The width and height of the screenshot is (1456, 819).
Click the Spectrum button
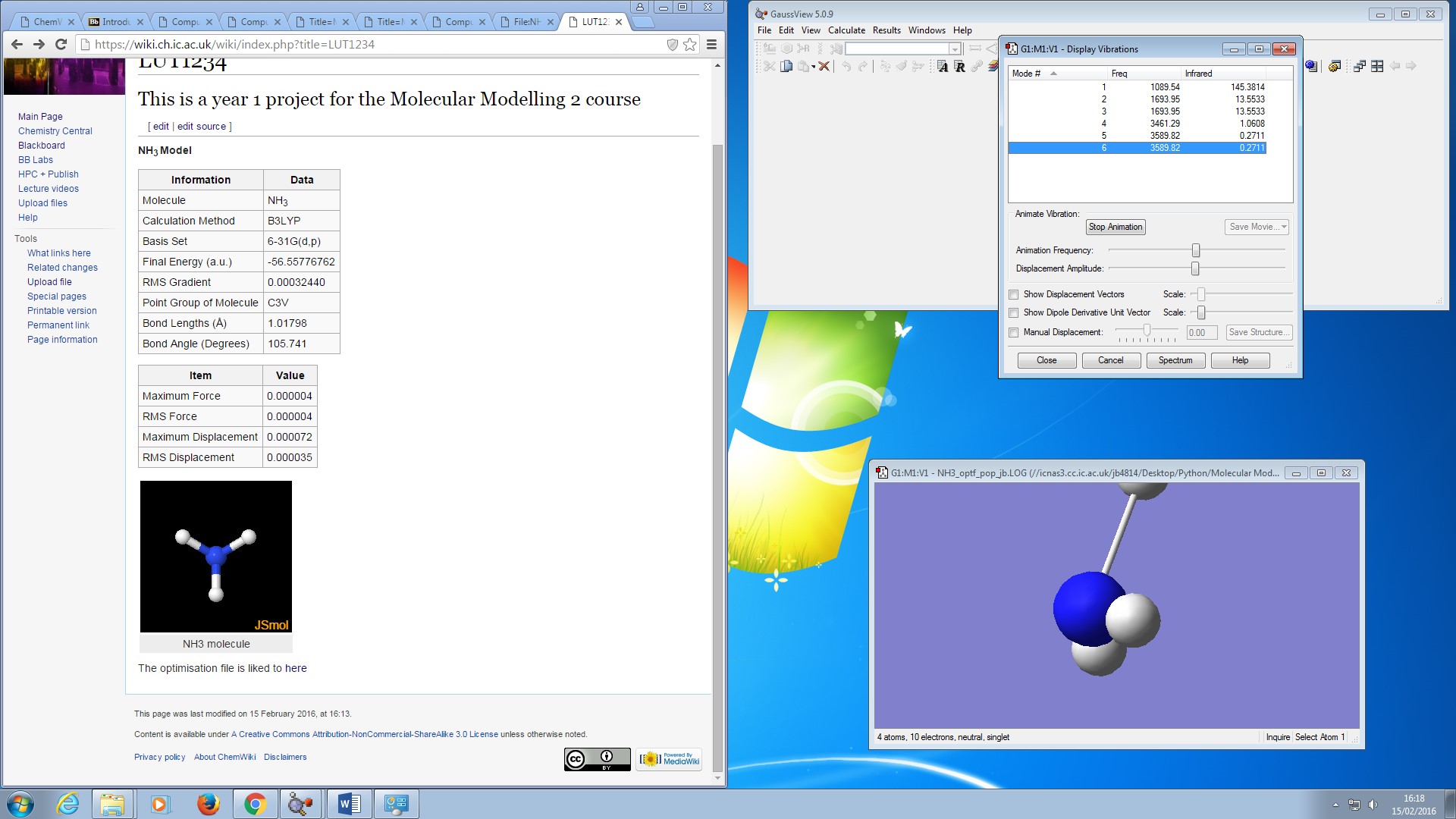[x=1175, y=360]
